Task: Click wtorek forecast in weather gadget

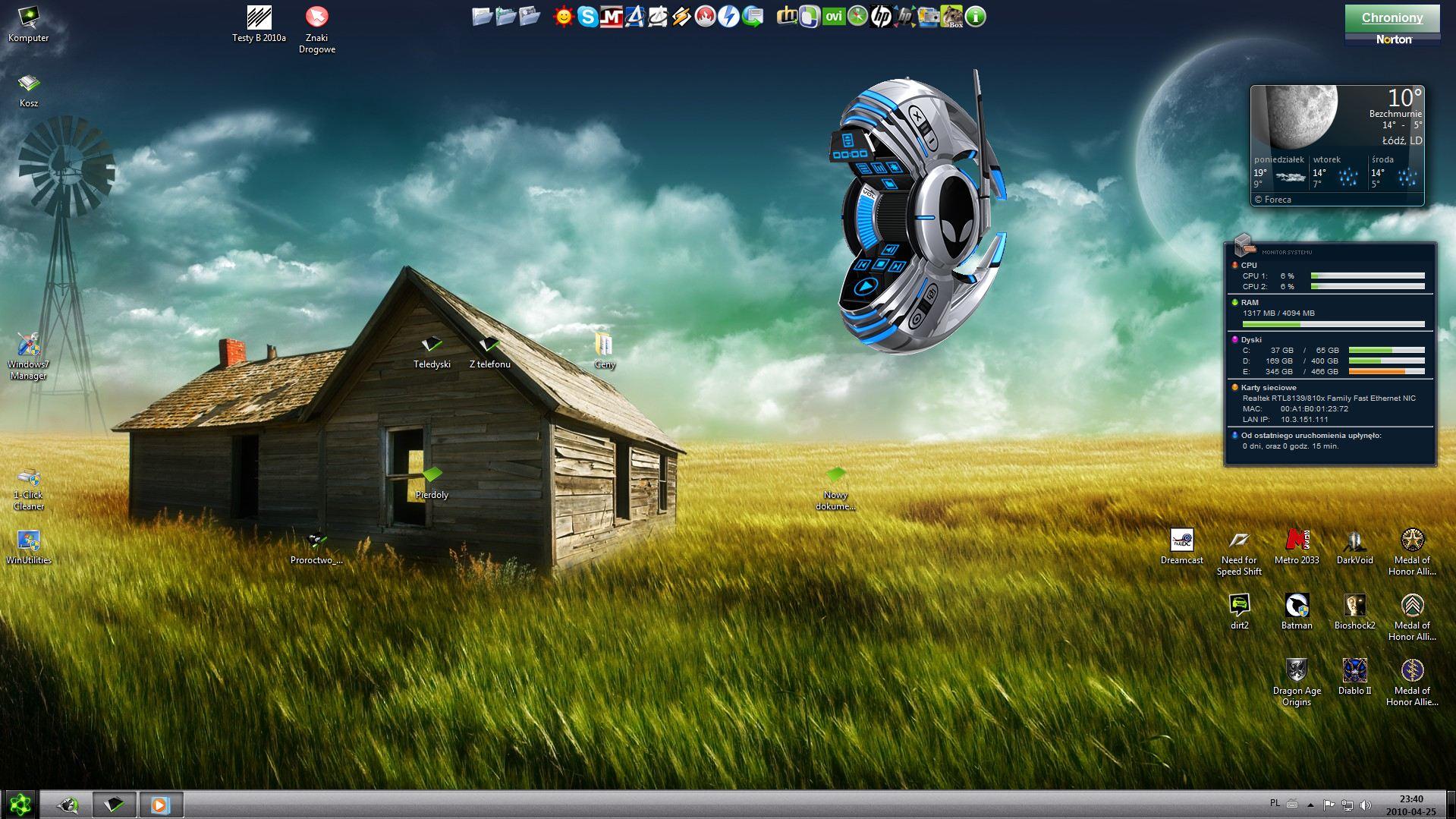Action: (1335, 173)
